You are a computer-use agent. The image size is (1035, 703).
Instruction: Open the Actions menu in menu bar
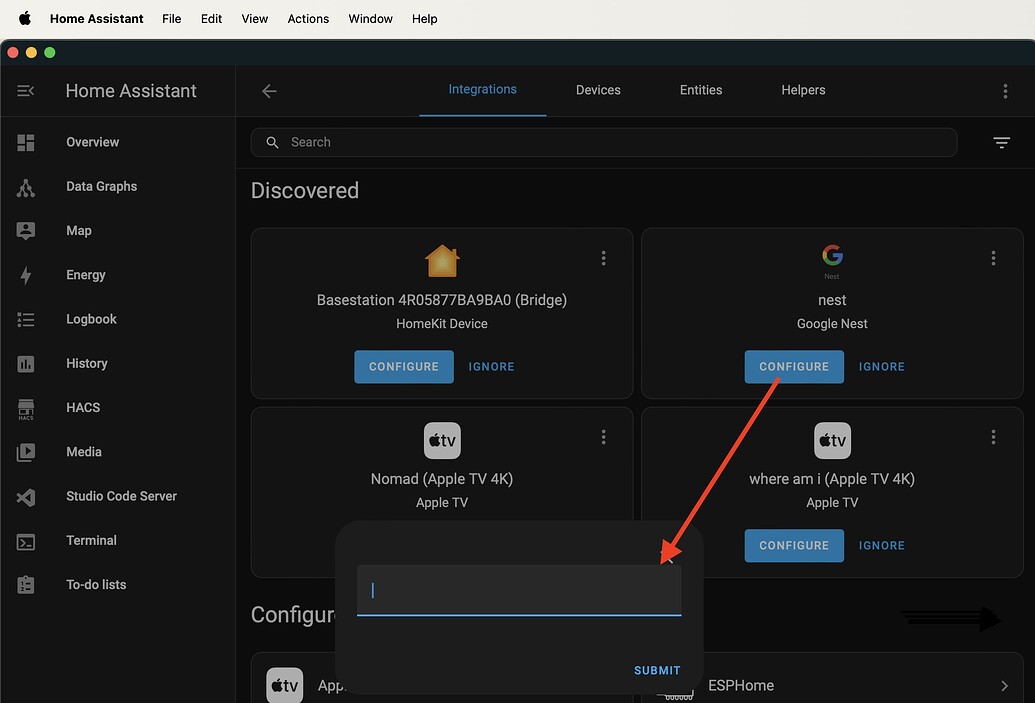pyautogui.click(x=308, y=19)
